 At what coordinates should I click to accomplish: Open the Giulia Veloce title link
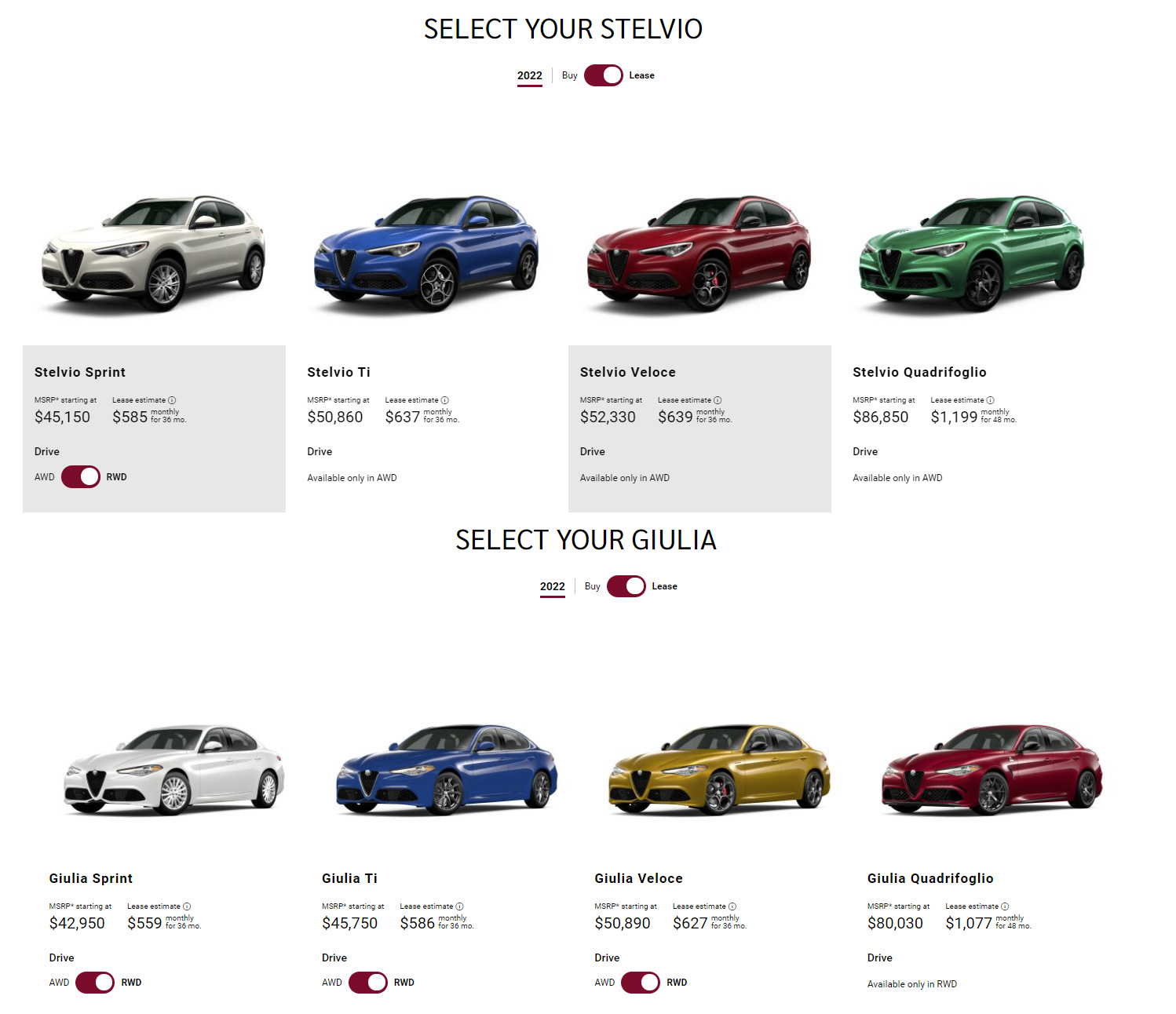point(638,878)
